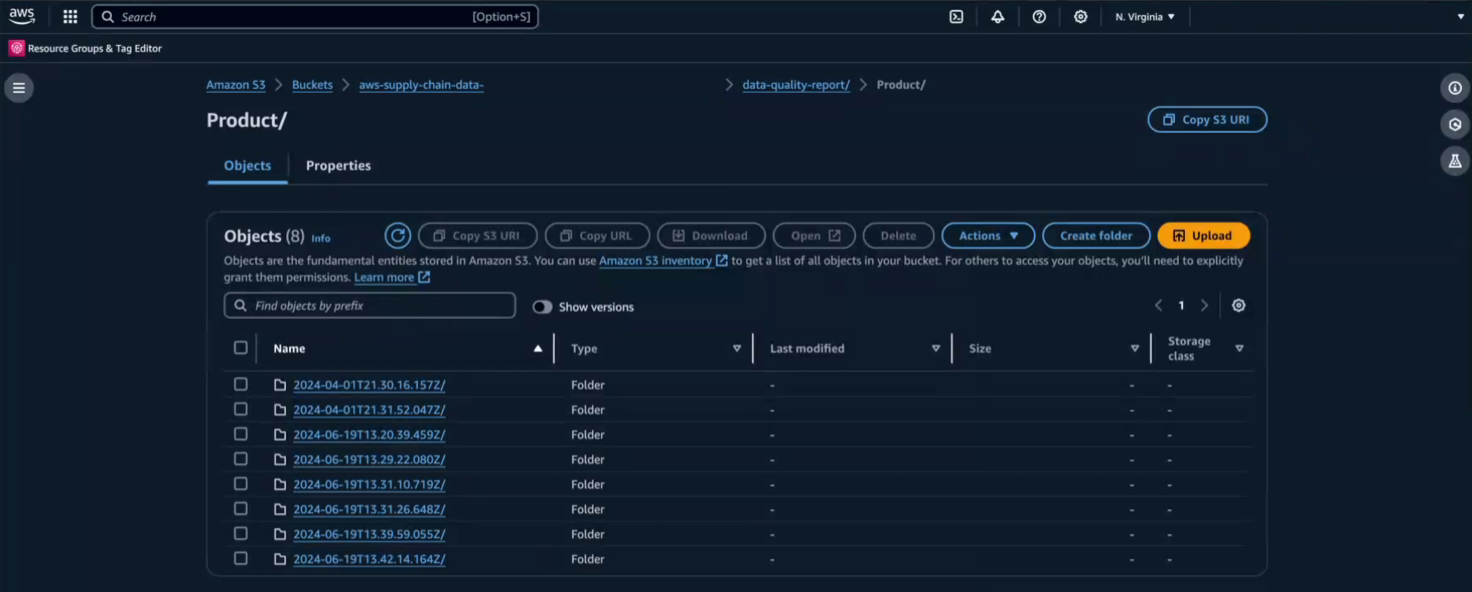This screenshot has height=592, width=1472.
Task: Open the notifications bell
Action: click(997, 16)
